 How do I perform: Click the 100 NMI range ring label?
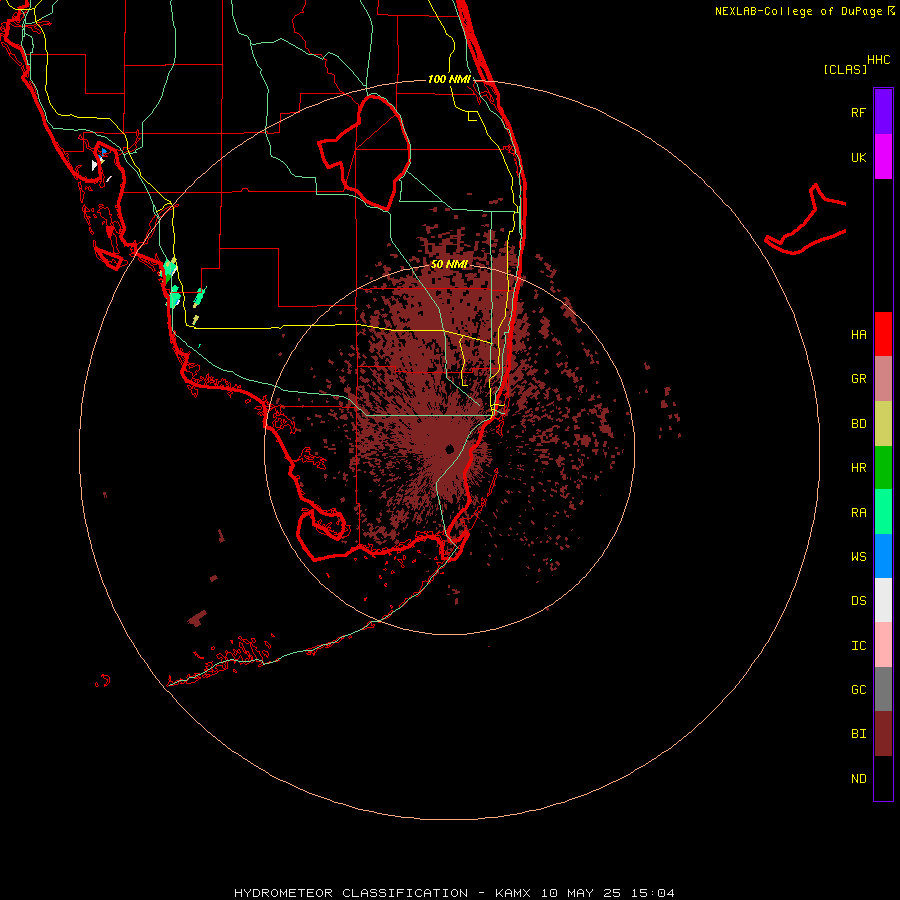coord(449,79)
